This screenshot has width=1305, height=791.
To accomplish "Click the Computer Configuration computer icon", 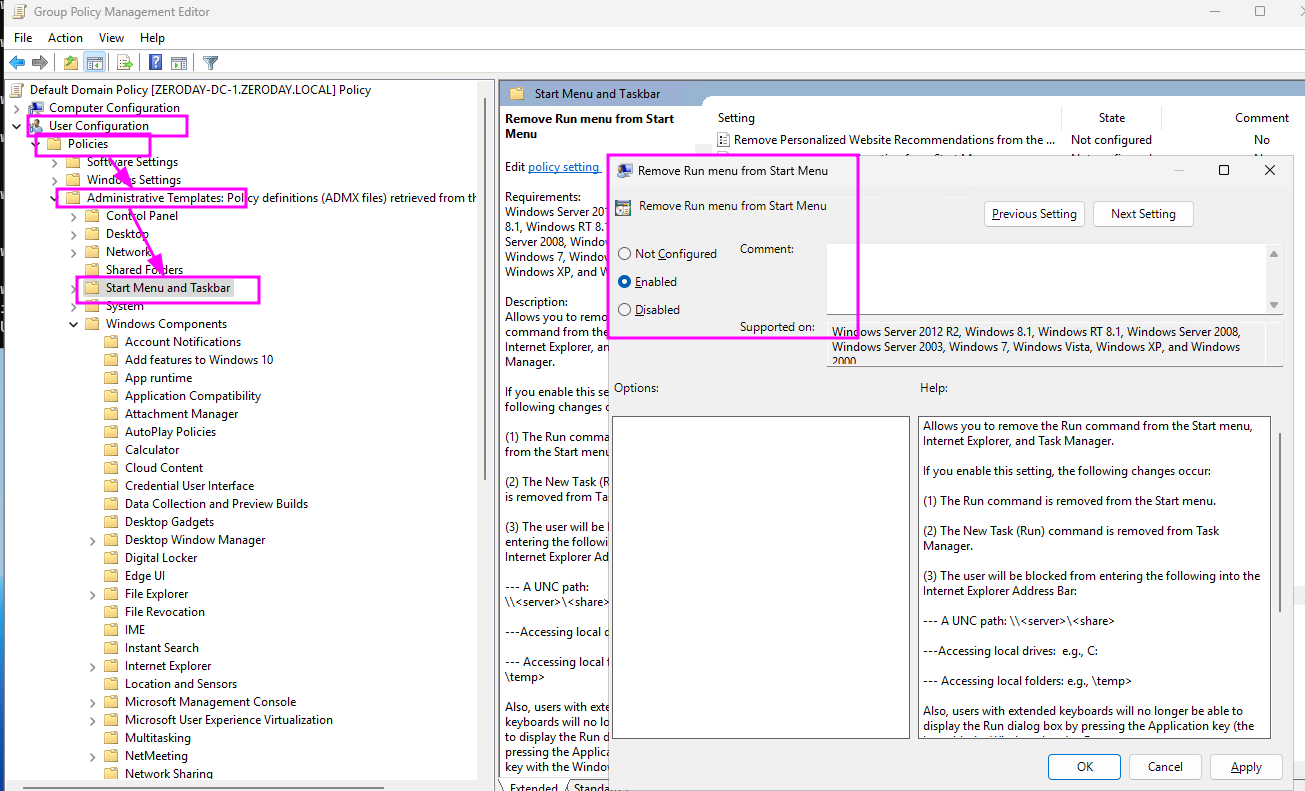I will pos(36,108).
